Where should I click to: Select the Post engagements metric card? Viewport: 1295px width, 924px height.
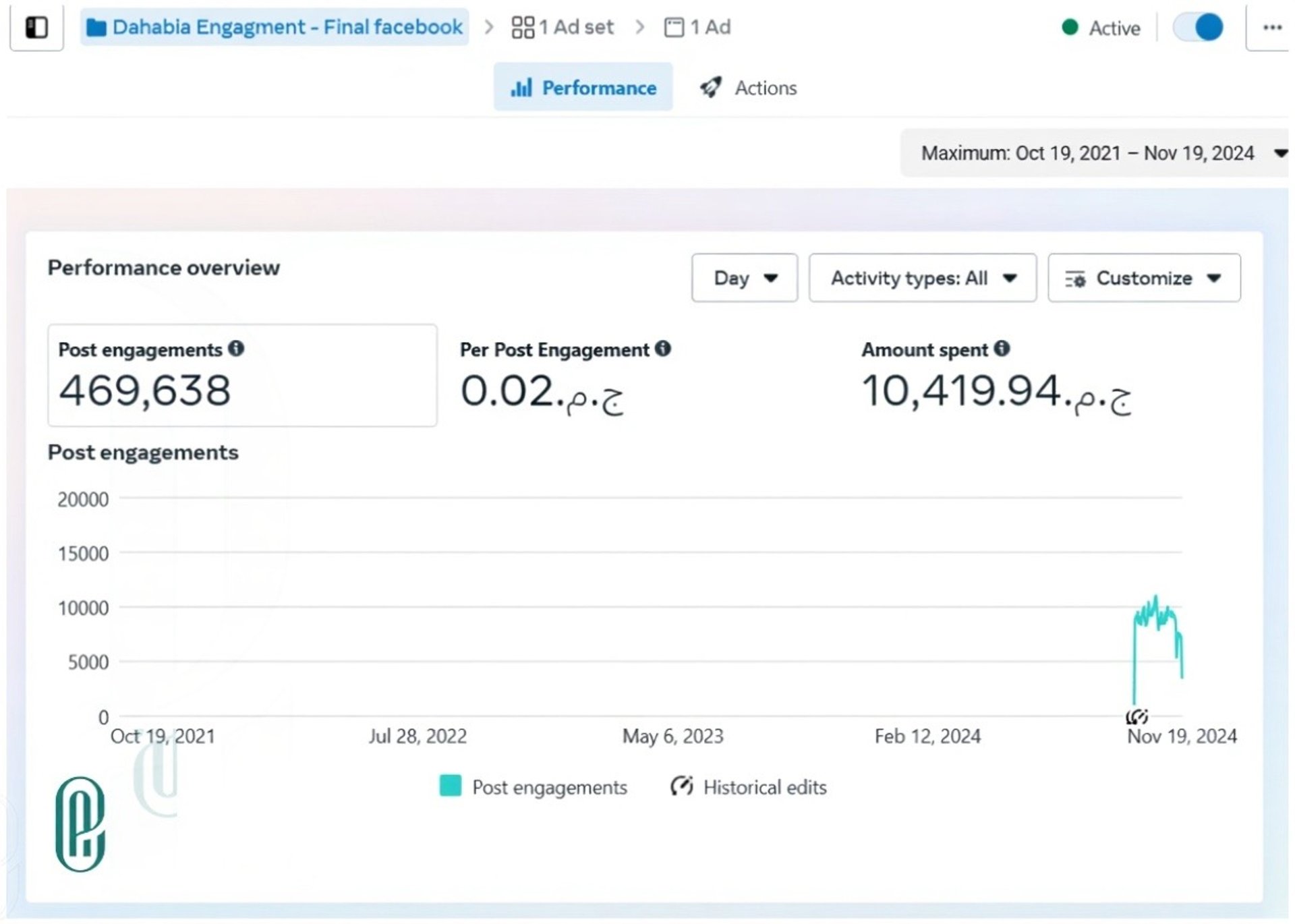[242, 376]
